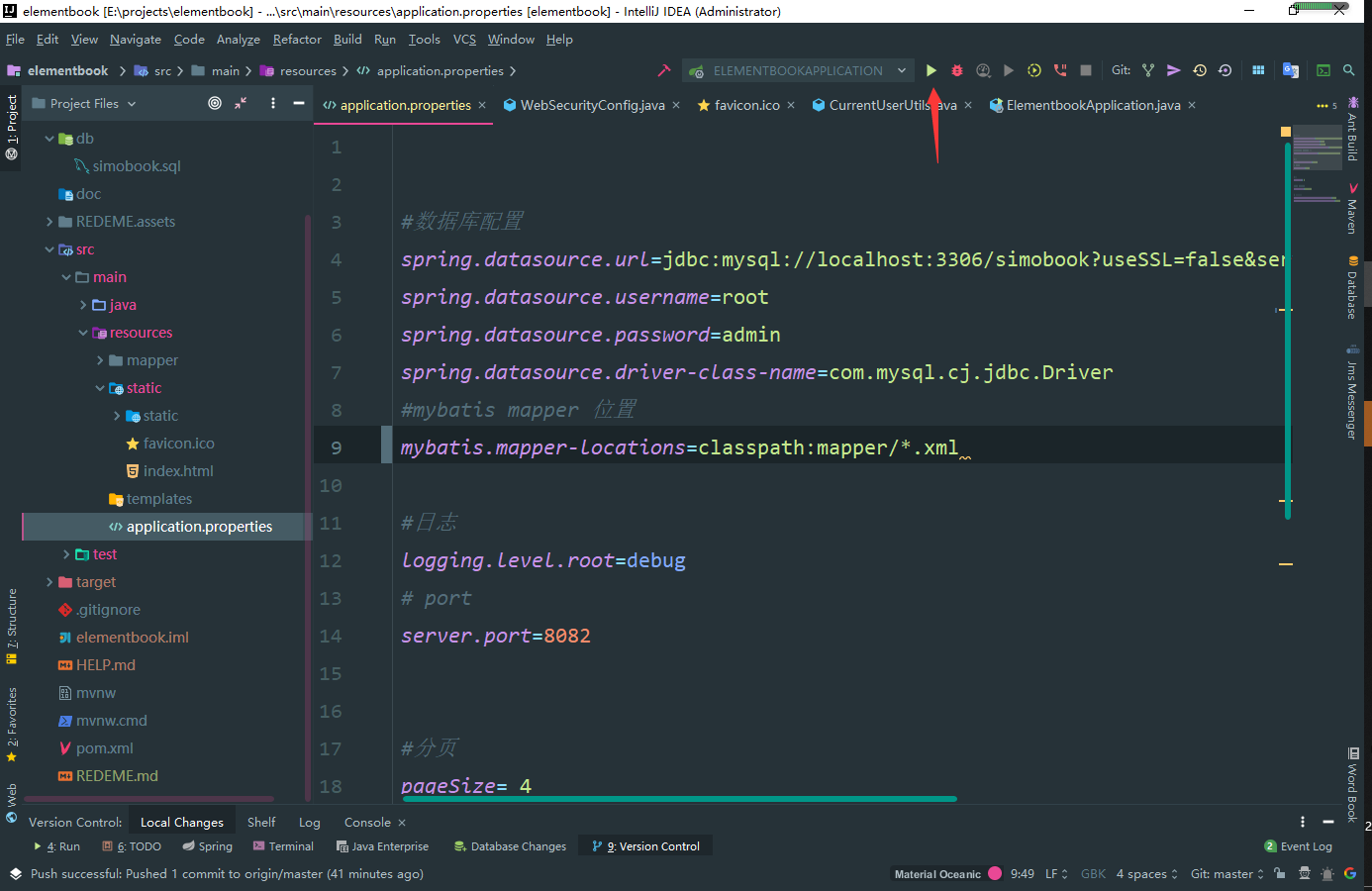Screen dimensions: 1372x891
Task: Hide Version Control panel with minus icon
Action: [1328, 822]
